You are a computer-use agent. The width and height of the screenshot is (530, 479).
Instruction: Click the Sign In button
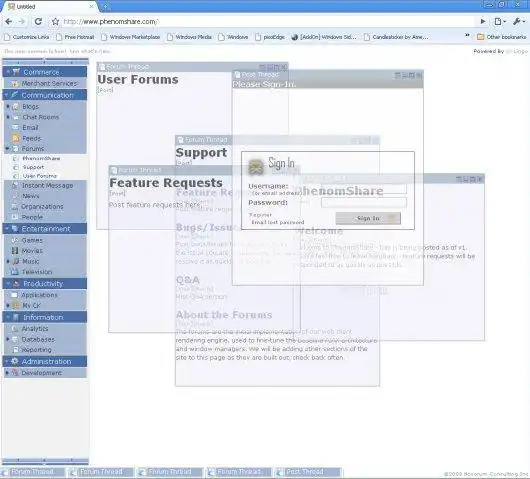pos(368,218)
